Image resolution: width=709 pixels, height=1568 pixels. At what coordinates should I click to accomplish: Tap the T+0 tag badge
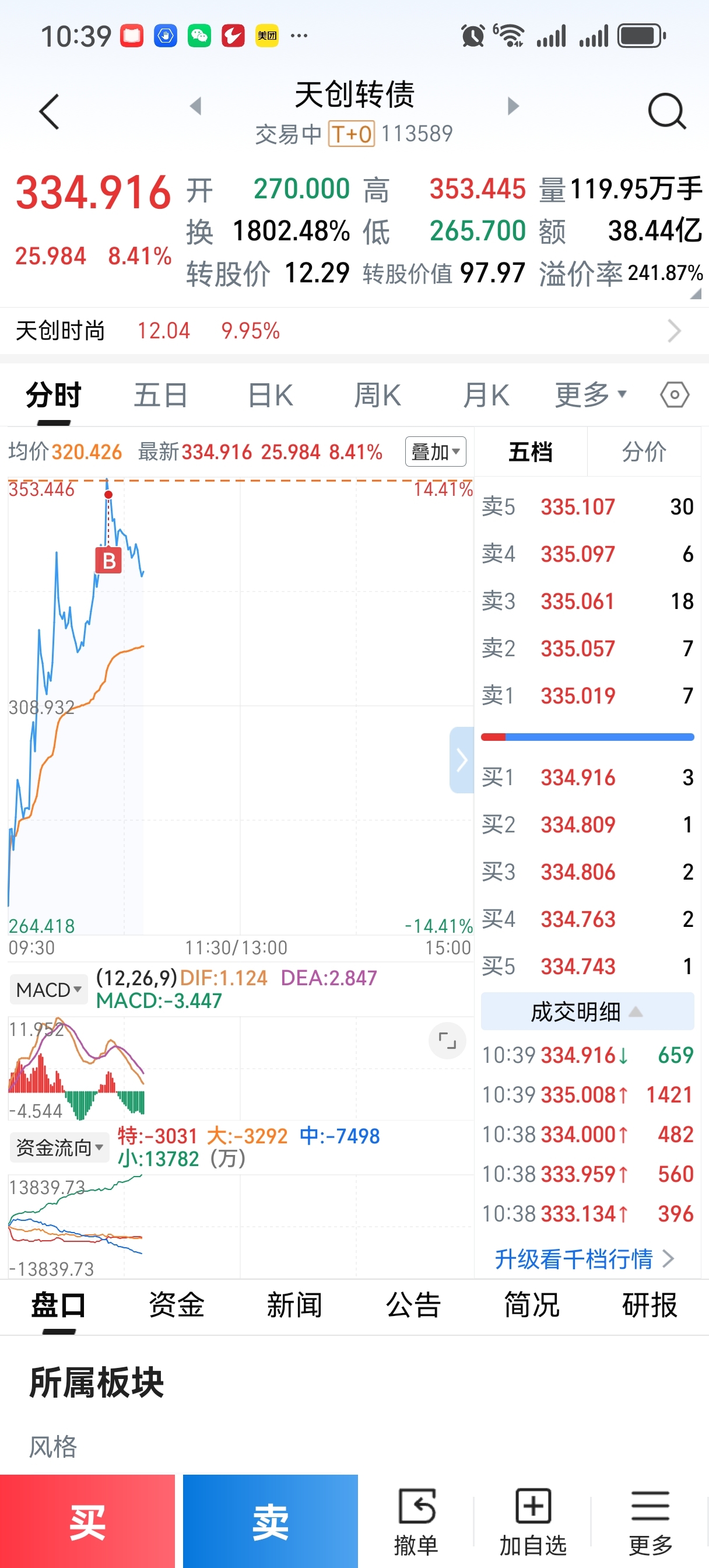351,134
